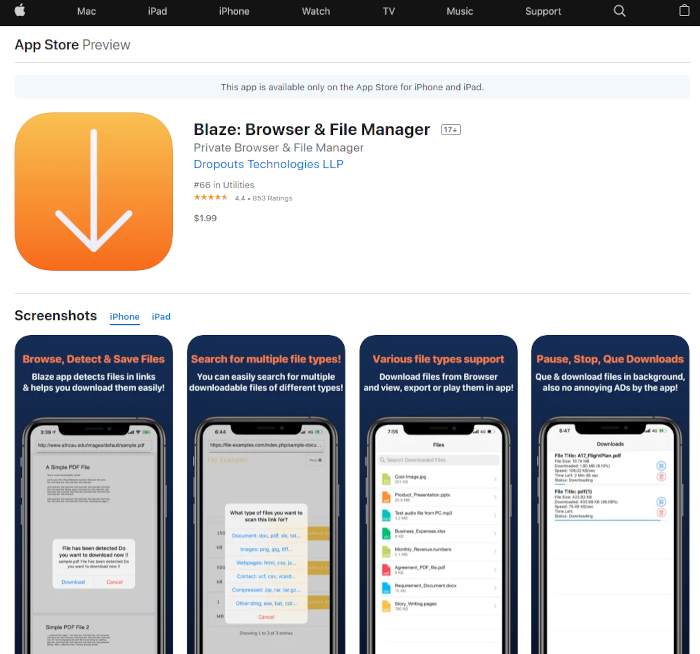Click the orange Blaze app icon
This screenshot has width=700, height=654.
(94, 191)
